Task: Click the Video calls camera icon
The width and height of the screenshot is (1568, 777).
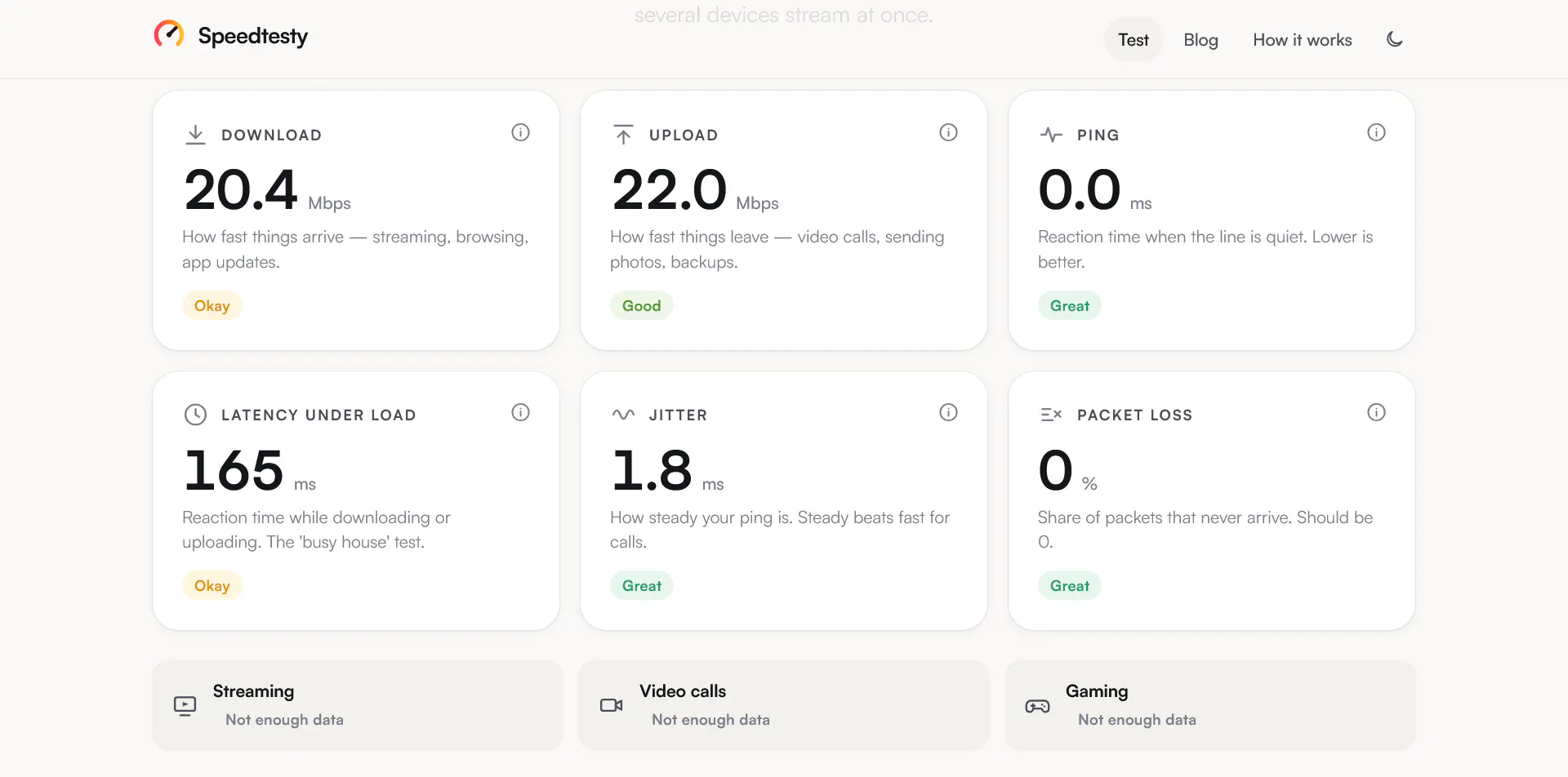Action: (612, 705)
